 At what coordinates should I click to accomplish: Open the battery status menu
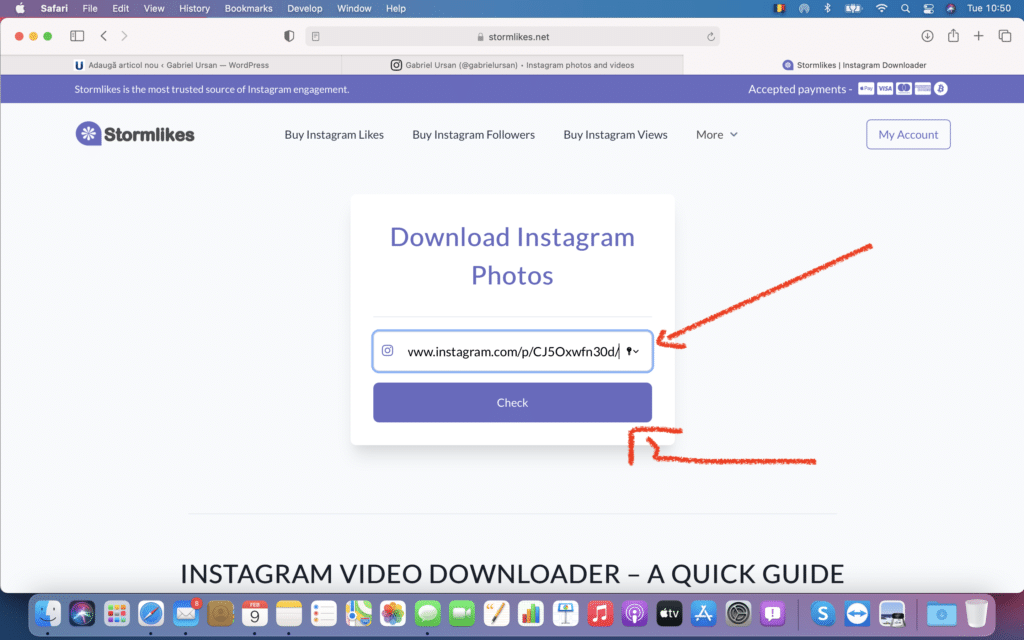[853, 8]
